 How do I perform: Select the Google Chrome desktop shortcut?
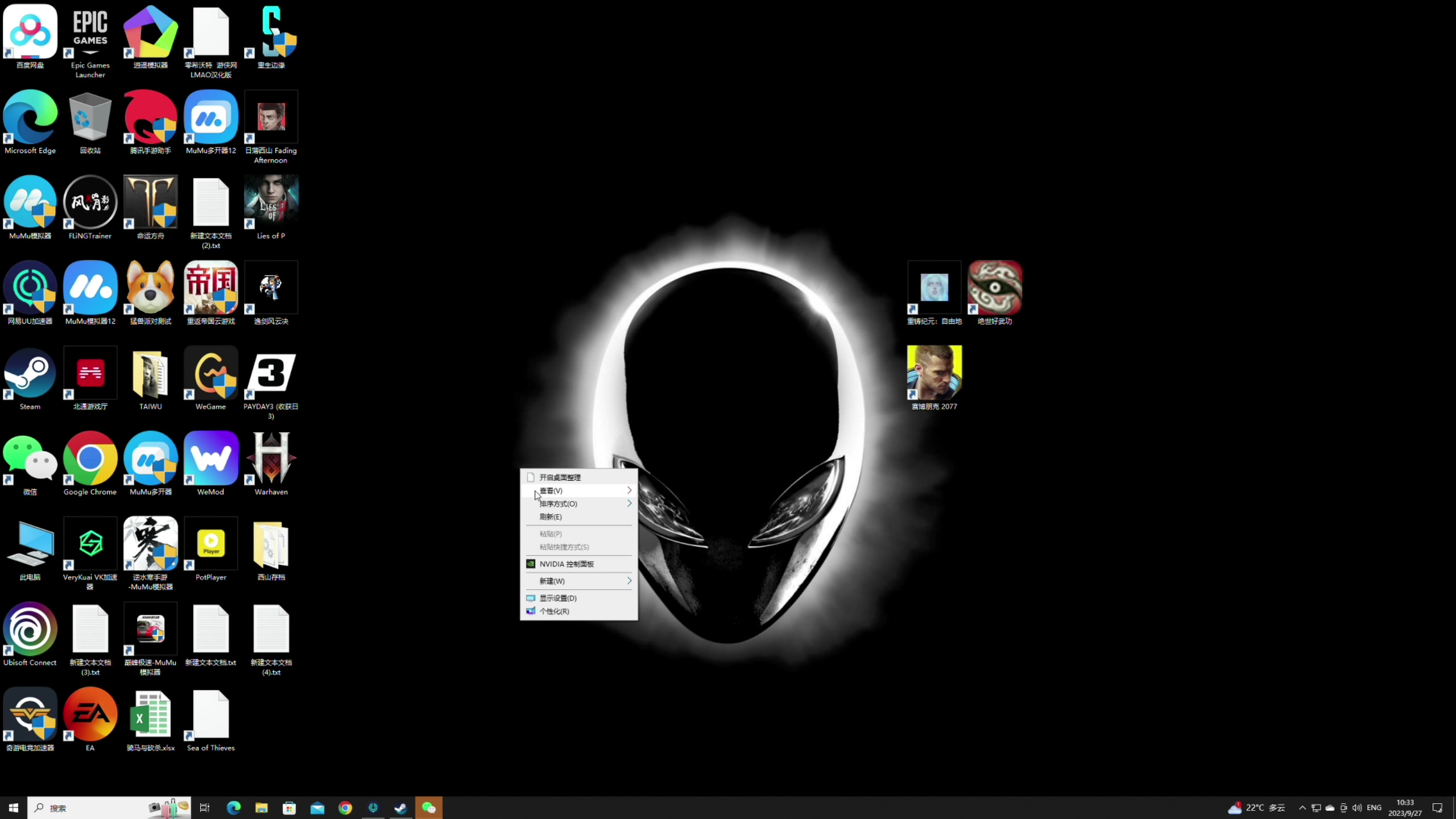[x=90, y=464]
